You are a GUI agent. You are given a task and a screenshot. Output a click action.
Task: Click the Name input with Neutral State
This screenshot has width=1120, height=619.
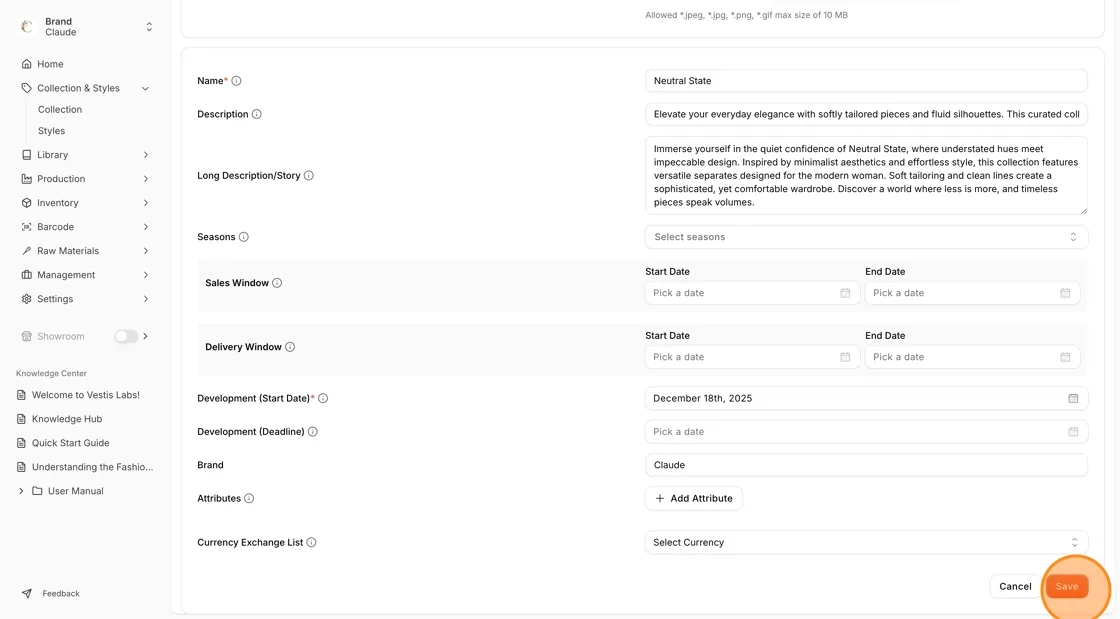866,81
